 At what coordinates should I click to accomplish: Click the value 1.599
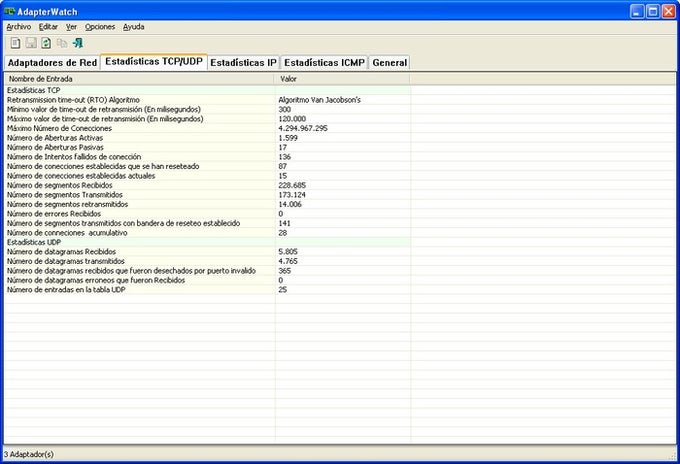click(288, 138)
